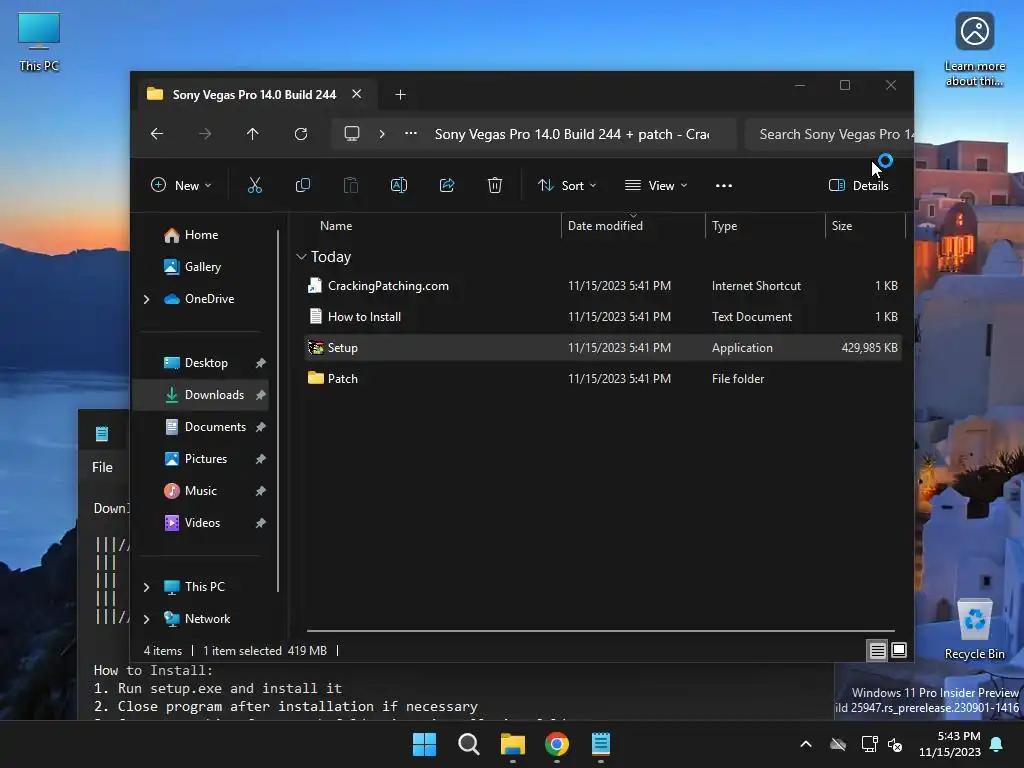Image resolution: width=1024 pixels, height=768 pixels.
Task: Sort by the Type column header
Action: click(724, 225)
